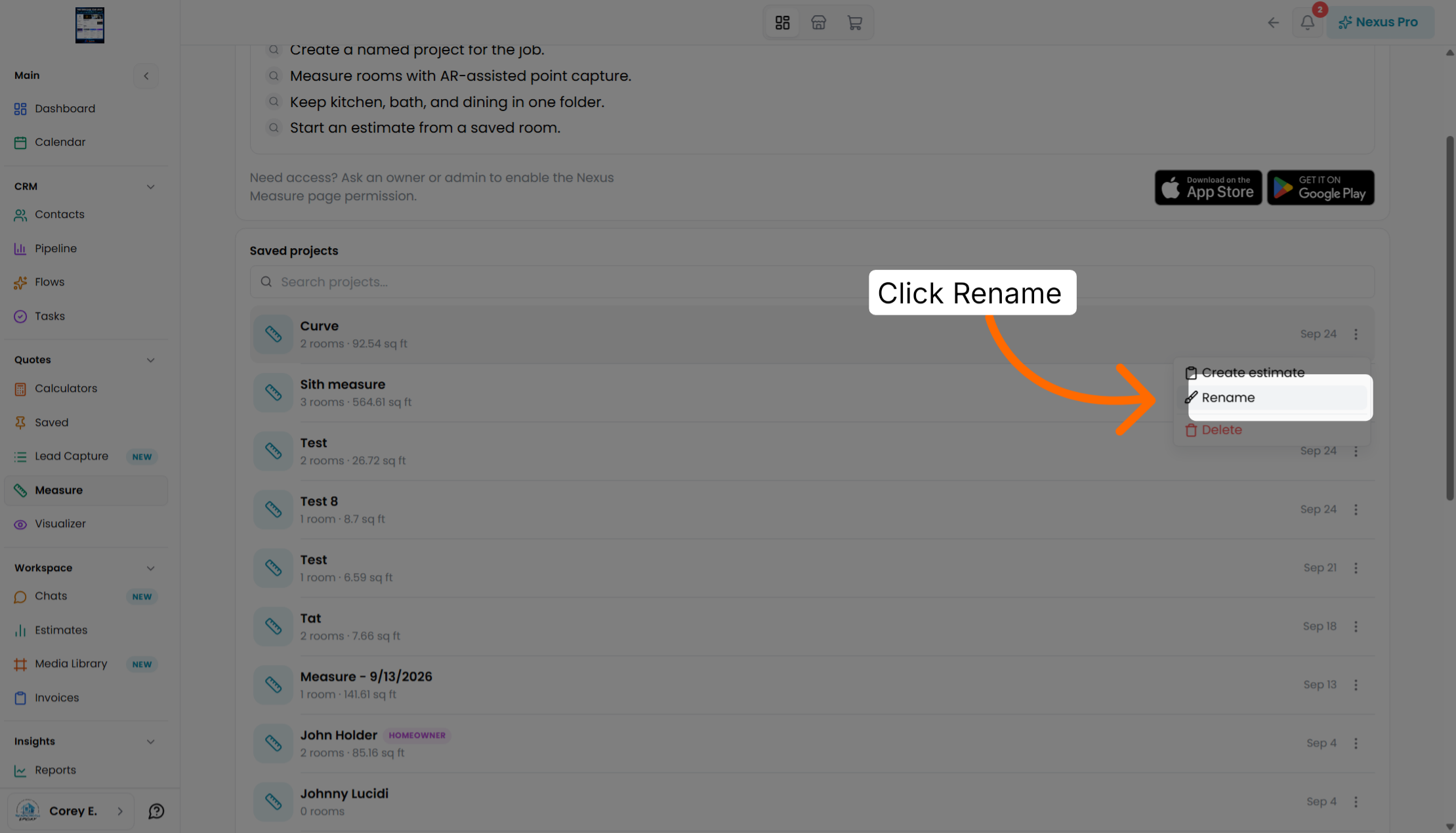Select Measure in the sidebar
Image resolution: width=1456 pixels, height=833 pixels.
[85, 490]
